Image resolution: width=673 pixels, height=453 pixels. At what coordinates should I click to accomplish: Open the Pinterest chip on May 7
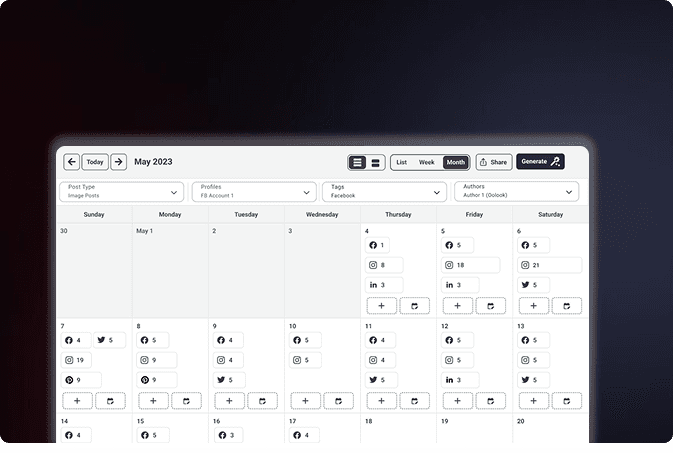point(81,380)
